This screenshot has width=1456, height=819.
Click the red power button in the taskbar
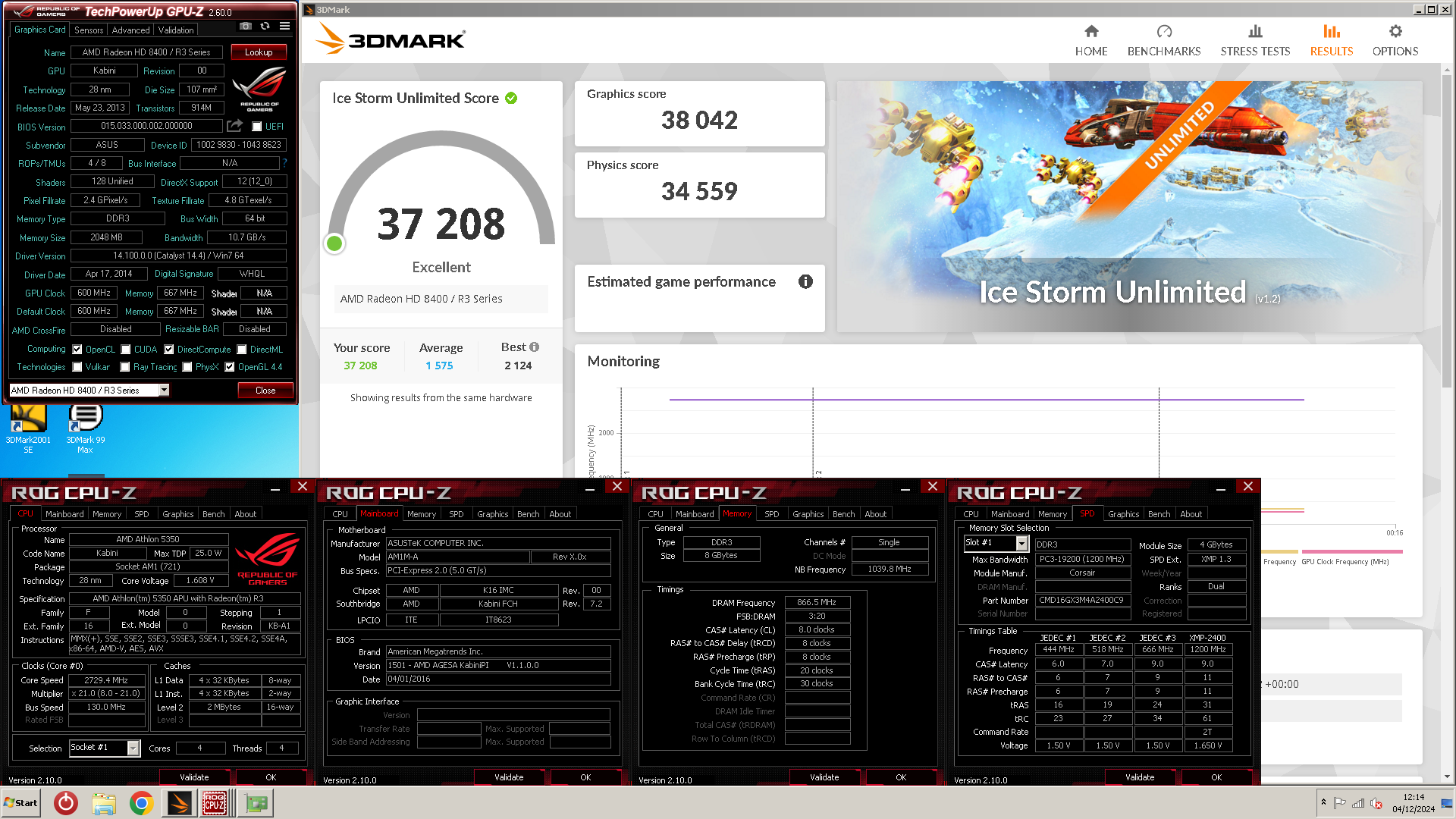click(x=66, y=803)
